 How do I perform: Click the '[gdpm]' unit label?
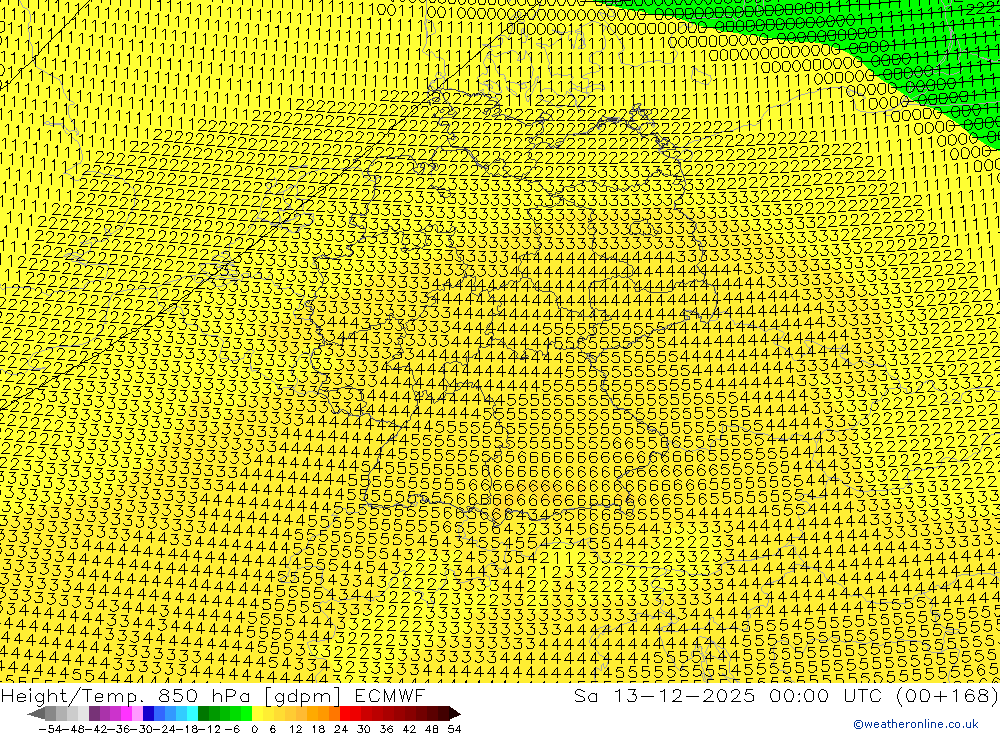point(303,697)
